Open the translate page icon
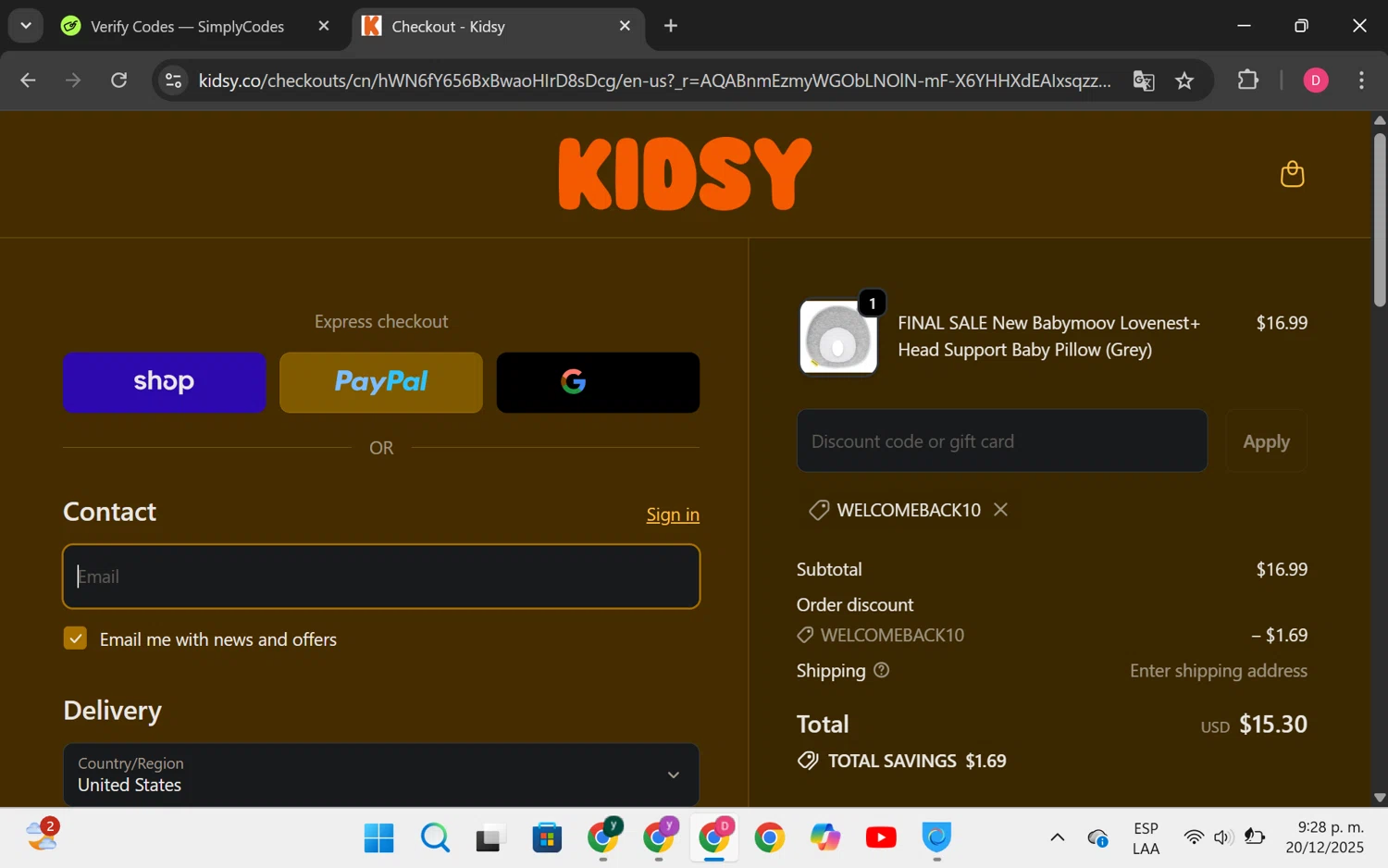The width and height of the screenshot is (1388, 868). [1144, 81]
